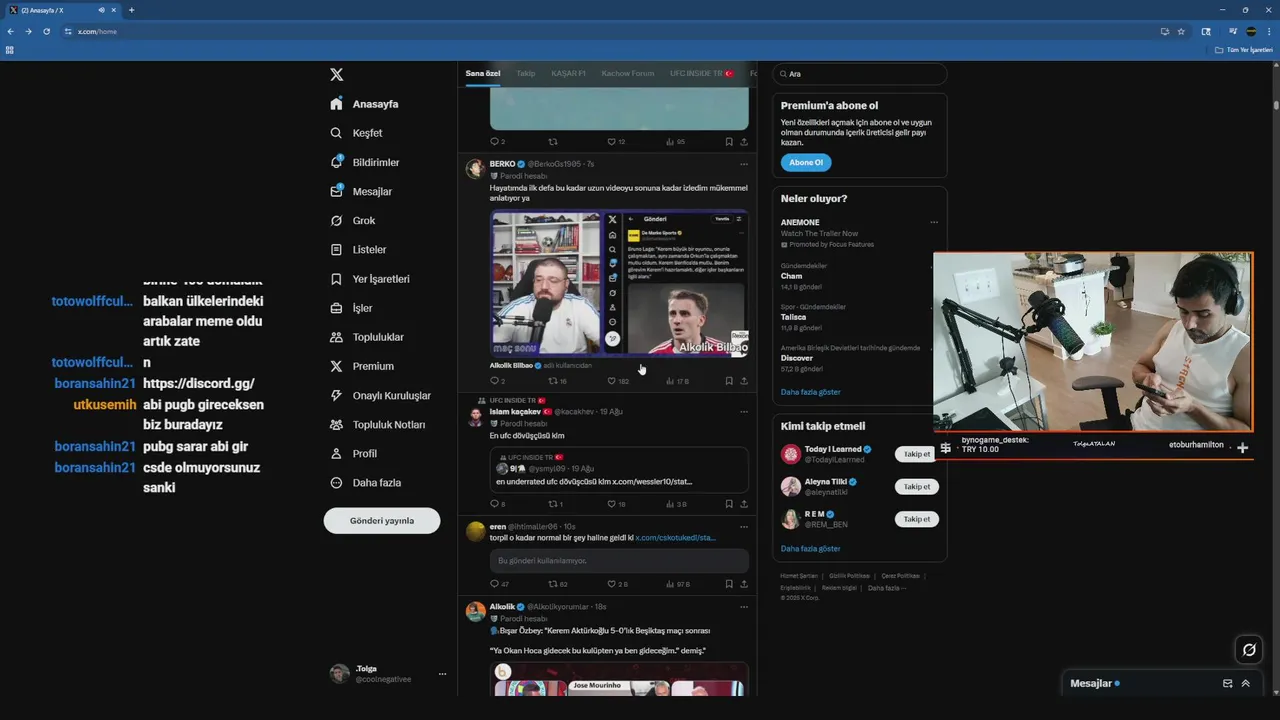The image size is (1280, 720).
Task: Open options on Alkolik's post
Action: pyautogui.click(x=743, y=607)
